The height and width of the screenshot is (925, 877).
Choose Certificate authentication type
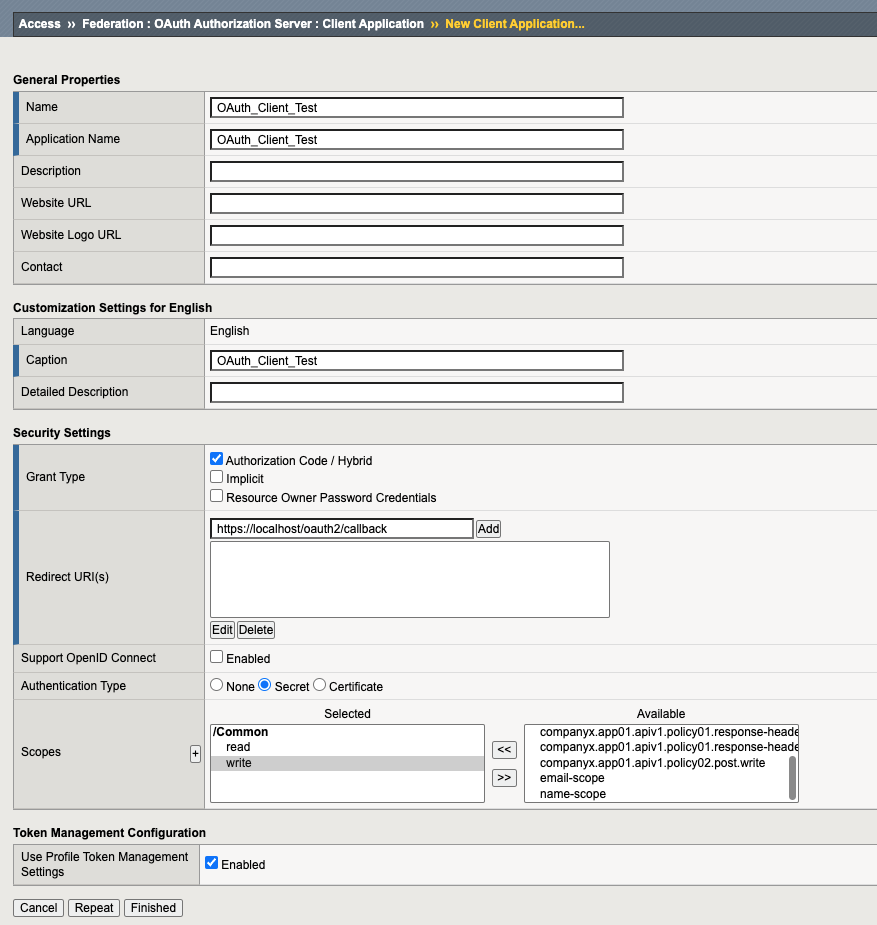pos(320,685)
